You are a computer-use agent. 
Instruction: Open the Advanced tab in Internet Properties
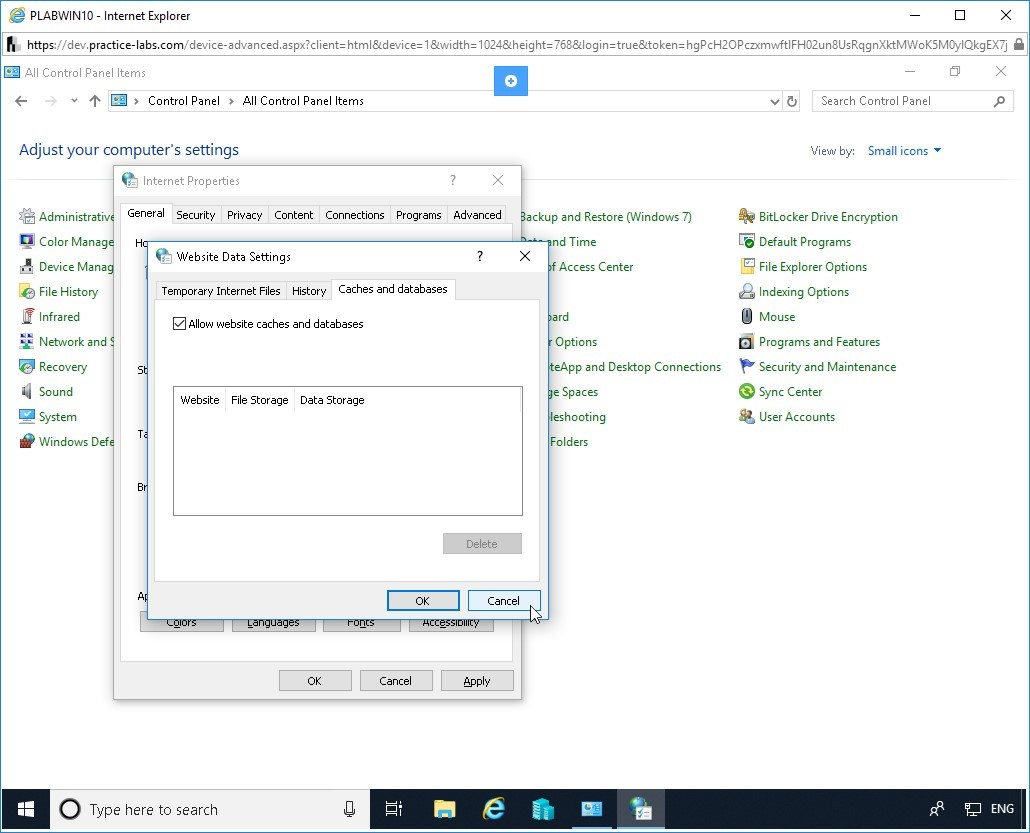[x=477, y=215]
